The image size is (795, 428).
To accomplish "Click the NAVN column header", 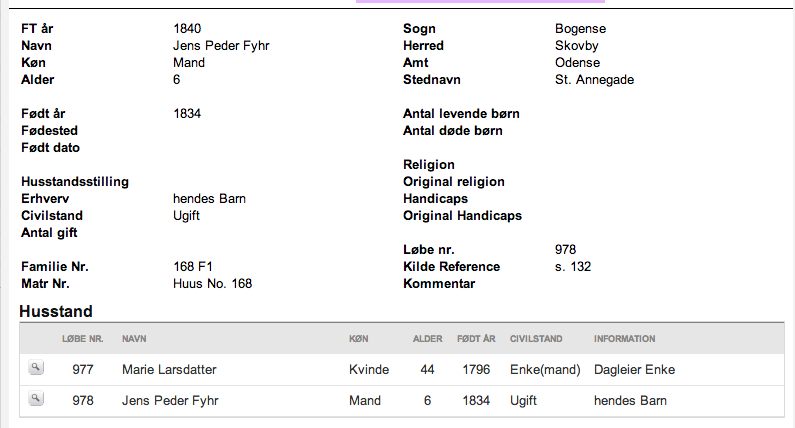I will pyautogui.click(x=134, y=339).
